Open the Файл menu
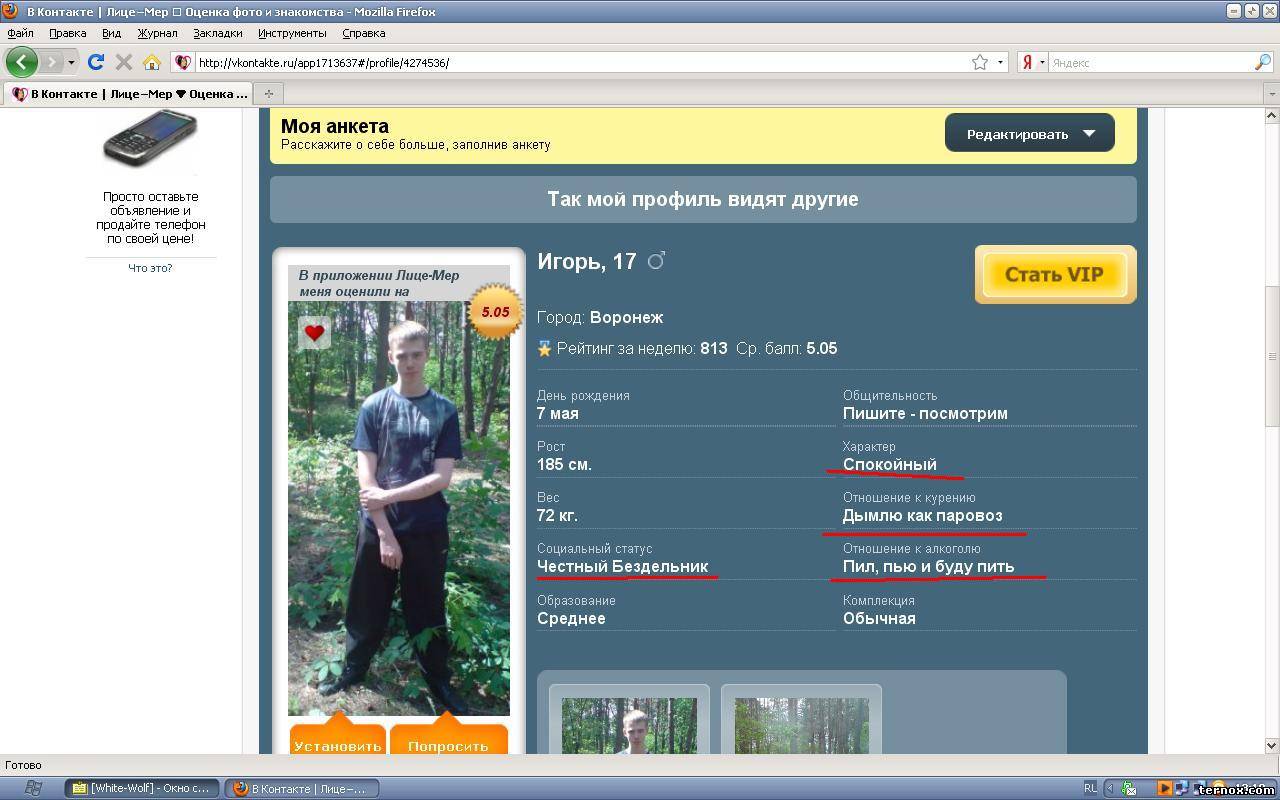Image resolution: width=1280 pixels, height=800 pixels. pyautogui.click(x=20, y=33)
